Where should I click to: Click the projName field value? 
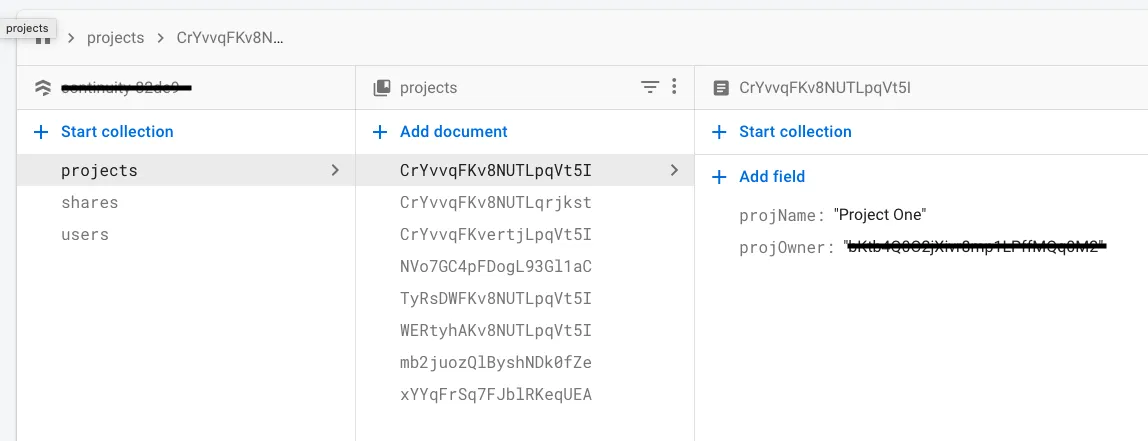pos(880,215)
